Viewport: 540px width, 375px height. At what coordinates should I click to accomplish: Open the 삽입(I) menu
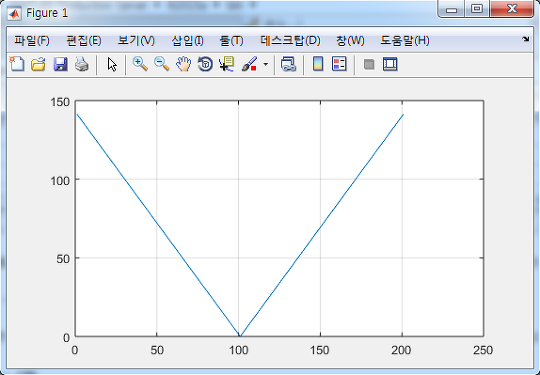tap(187, 41)
